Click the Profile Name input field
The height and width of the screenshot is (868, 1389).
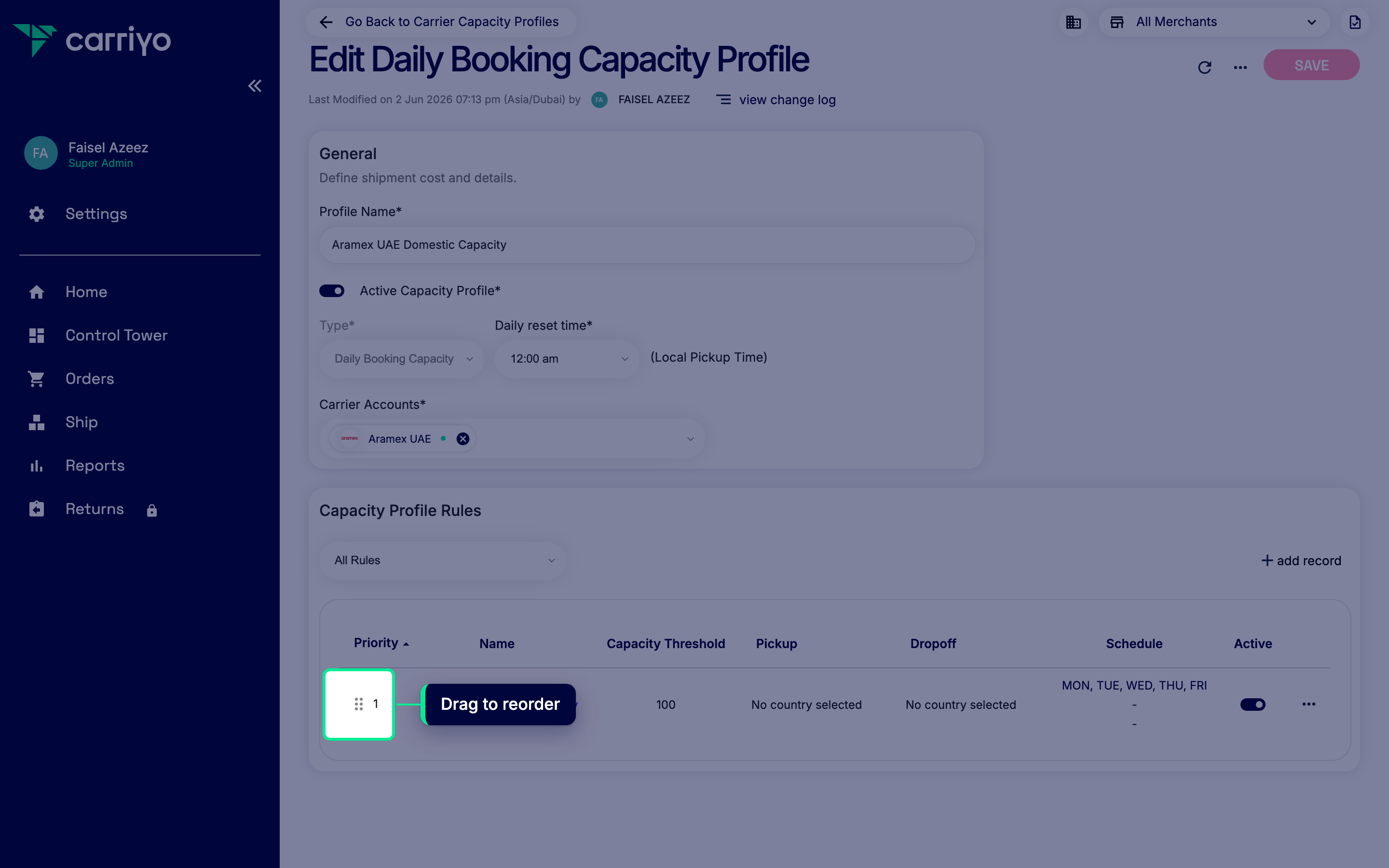click(647, 244)
